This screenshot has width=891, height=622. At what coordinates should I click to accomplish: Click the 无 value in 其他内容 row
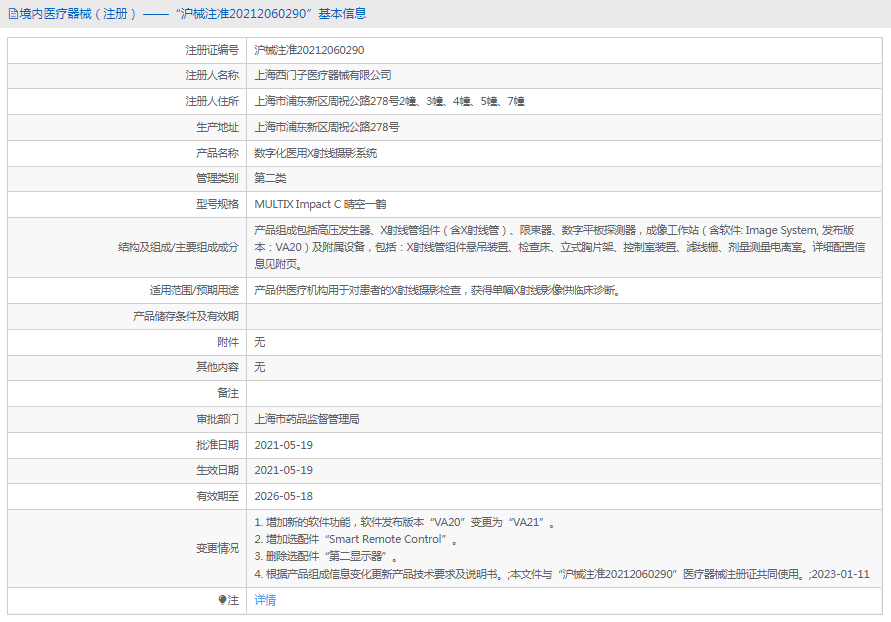tap(260, 367)
